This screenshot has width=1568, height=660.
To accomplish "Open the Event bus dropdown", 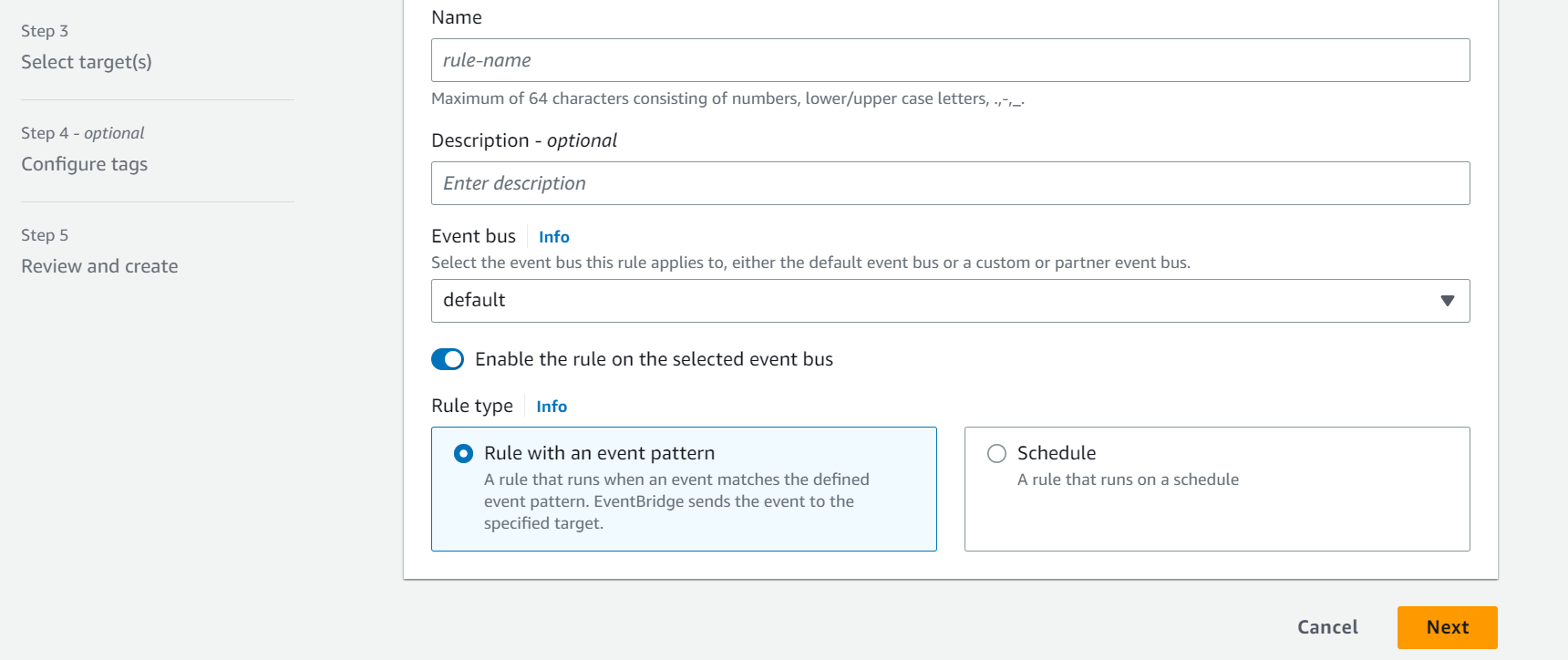I will [x=939, y=301].
